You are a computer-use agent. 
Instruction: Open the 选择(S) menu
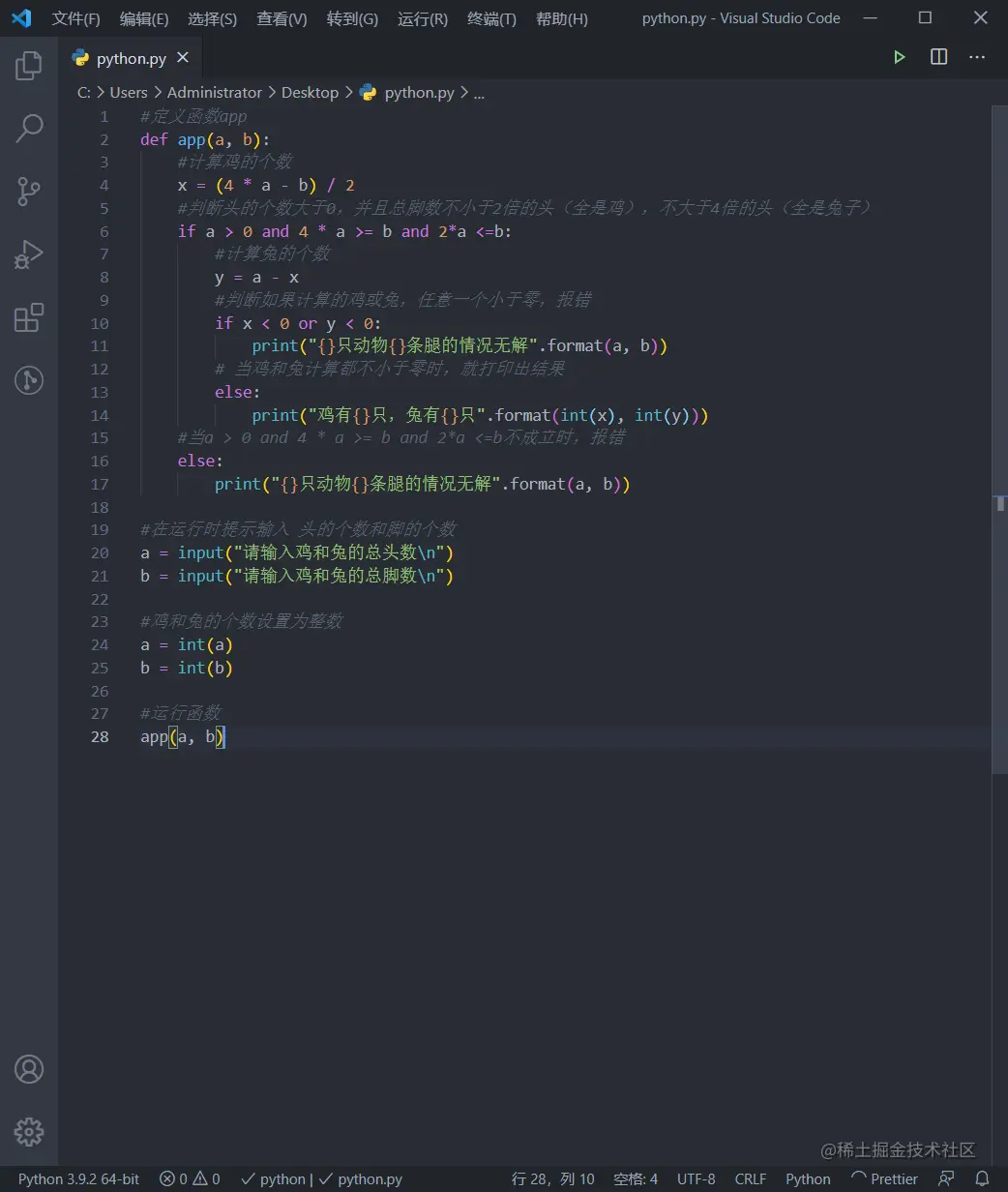tap(212, 18)
